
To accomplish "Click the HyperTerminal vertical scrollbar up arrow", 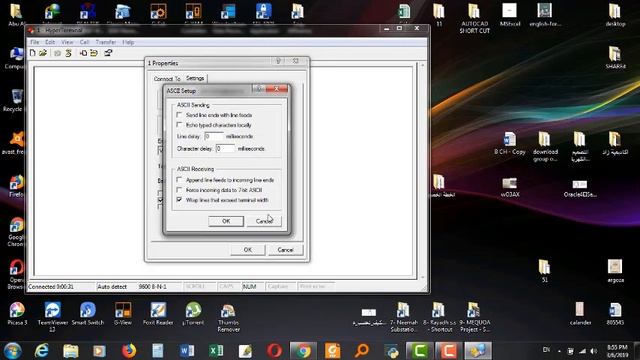I will coord(423,65).
